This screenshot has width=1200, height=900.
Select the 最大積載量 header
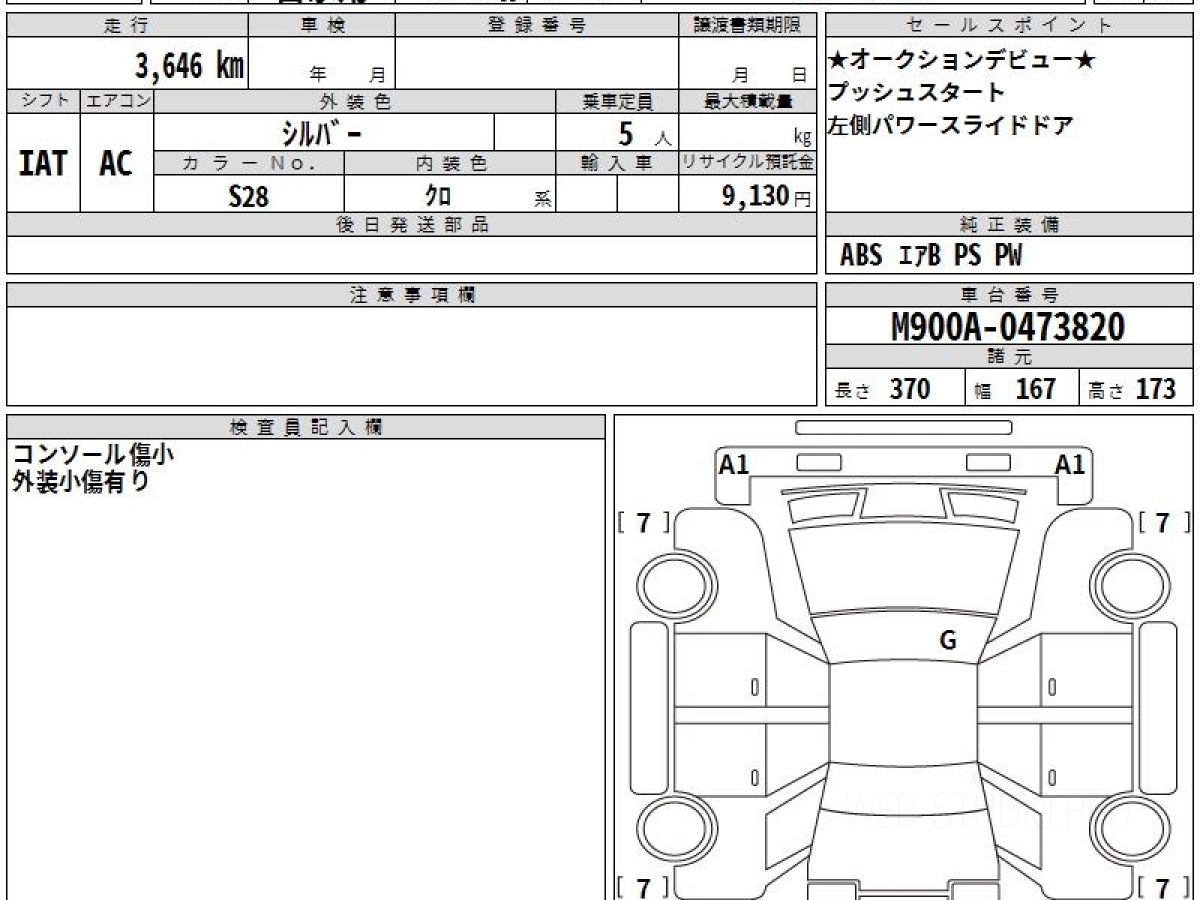(x=747, y=101)
